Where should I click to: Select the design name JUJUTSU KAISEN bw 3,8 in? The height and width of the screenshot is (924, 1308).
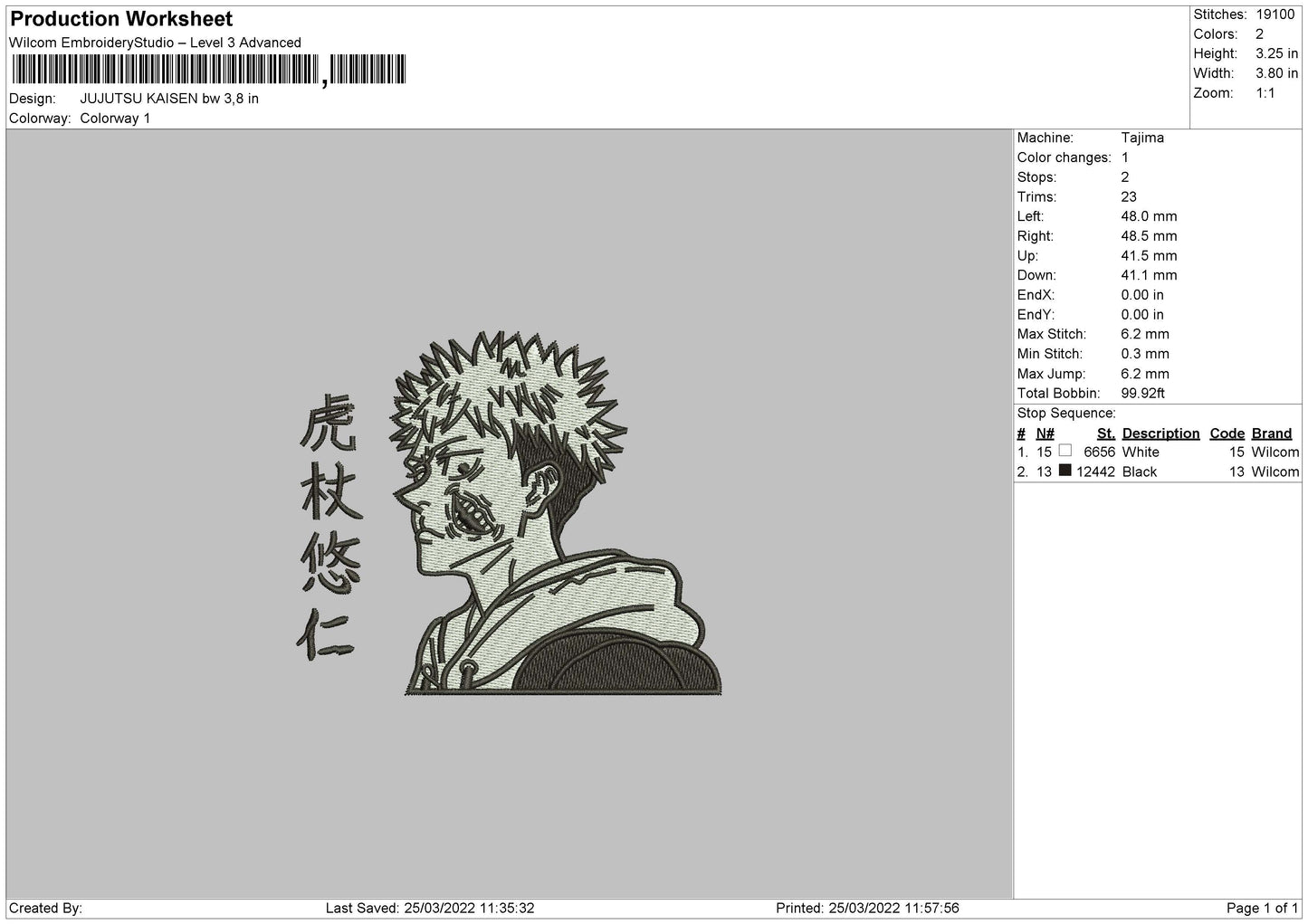point(169,99)
